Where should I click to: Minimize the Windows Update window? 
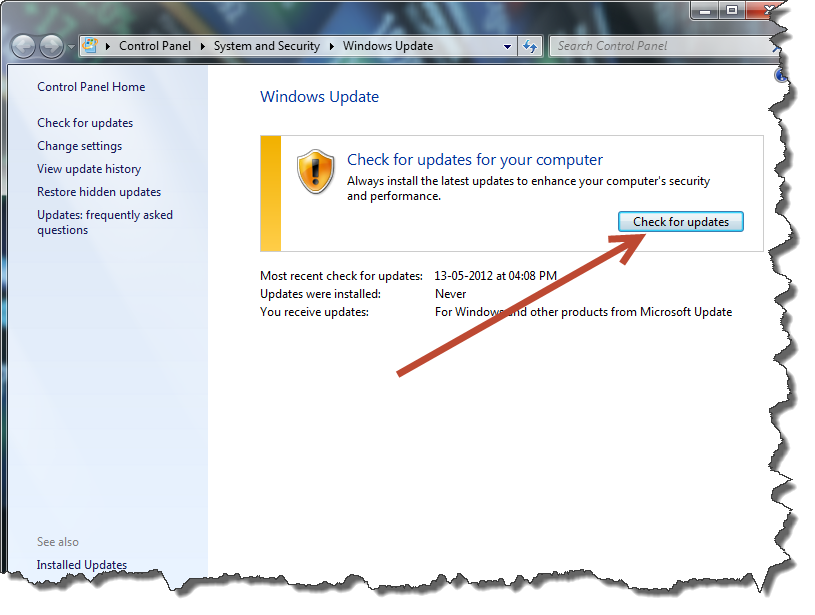point(705,10)
